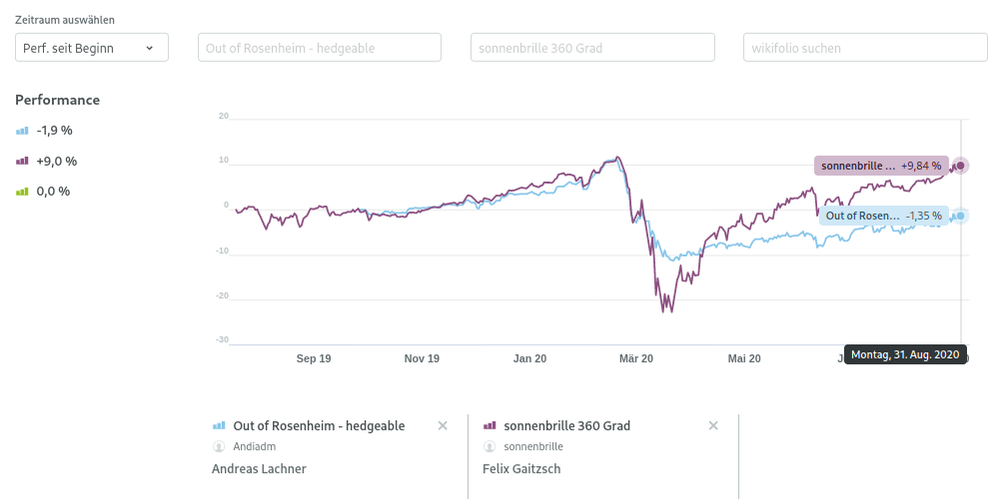The width and height of the screenshot is (999, 499).
Task: Open sonnenbrille 360 Grad wikifolio link
Action: 567,426
